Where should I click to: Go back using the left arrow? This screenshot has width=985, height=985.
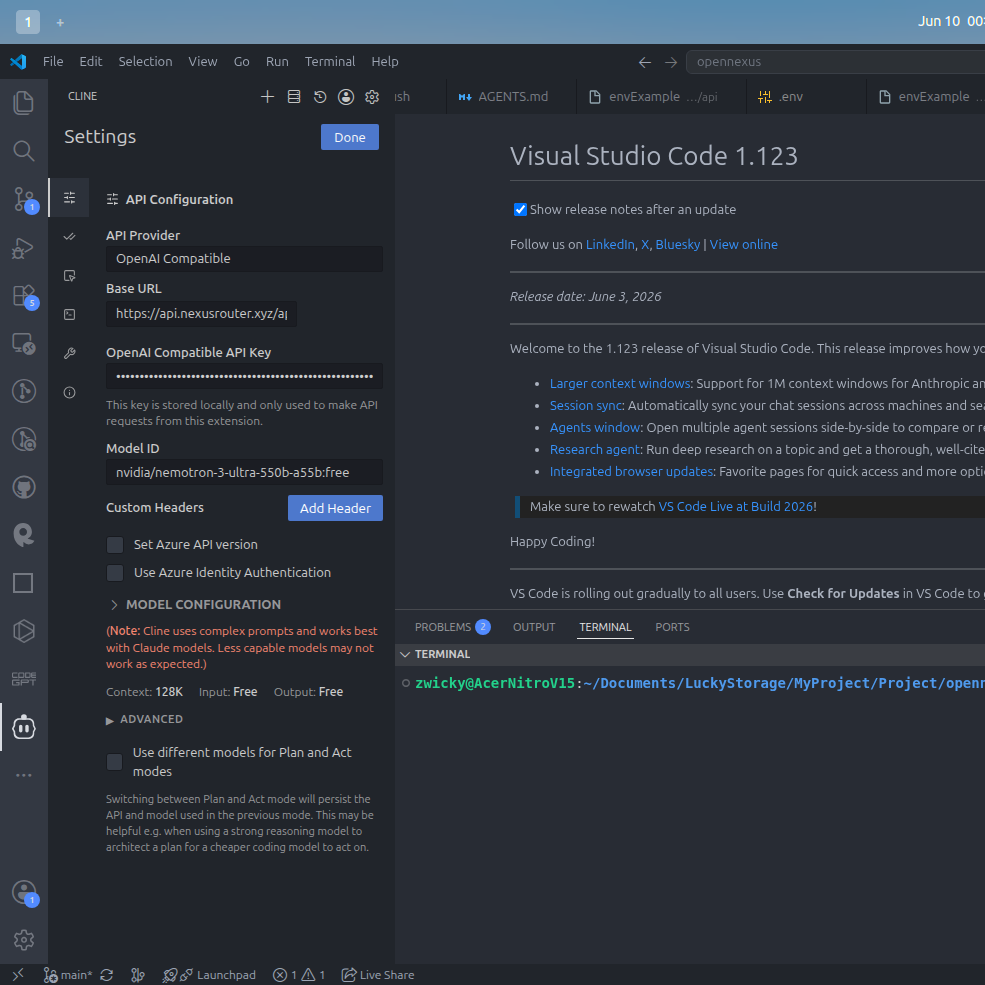click(x=645, y=62)
